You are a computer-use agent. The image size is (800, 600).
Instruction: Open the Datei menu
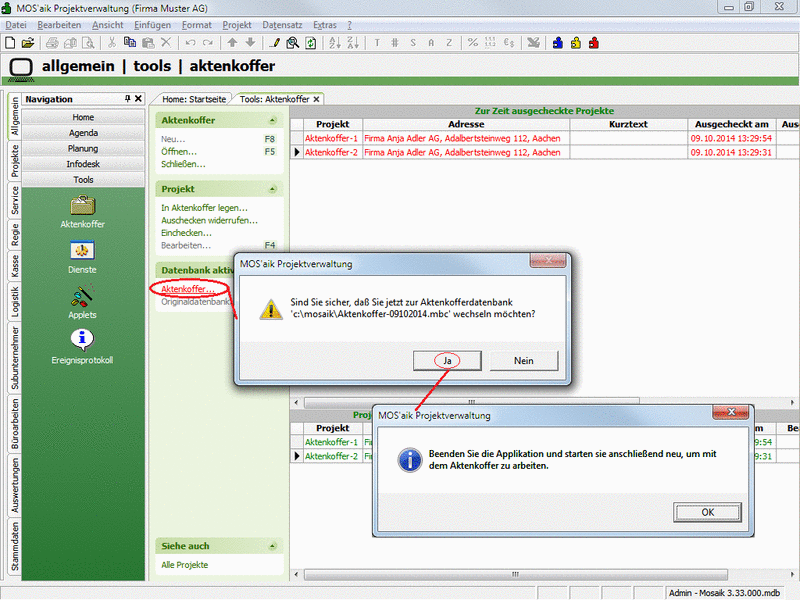(x=16, y=25)
